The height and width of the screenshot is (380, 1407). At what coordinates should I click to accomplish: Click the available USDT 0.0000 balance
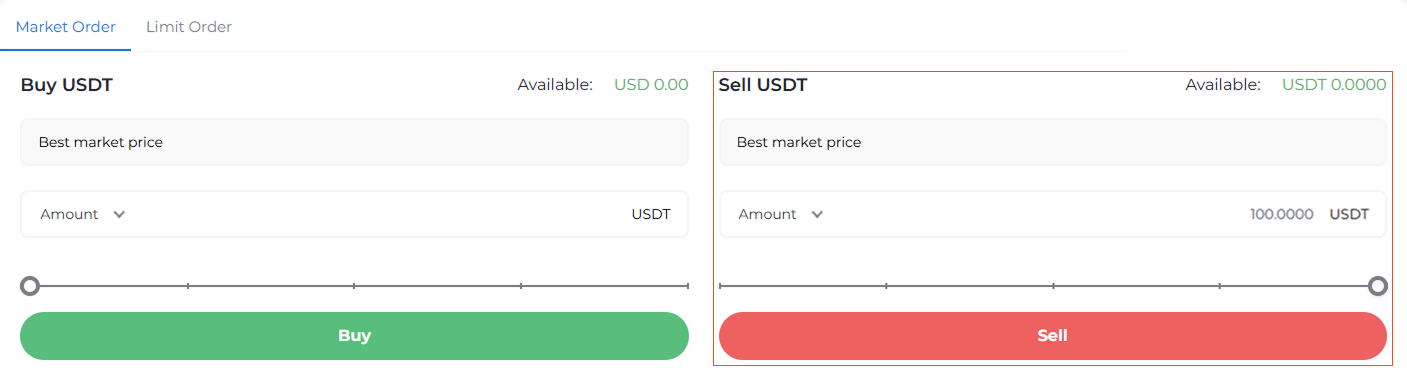click(1334, 85)
